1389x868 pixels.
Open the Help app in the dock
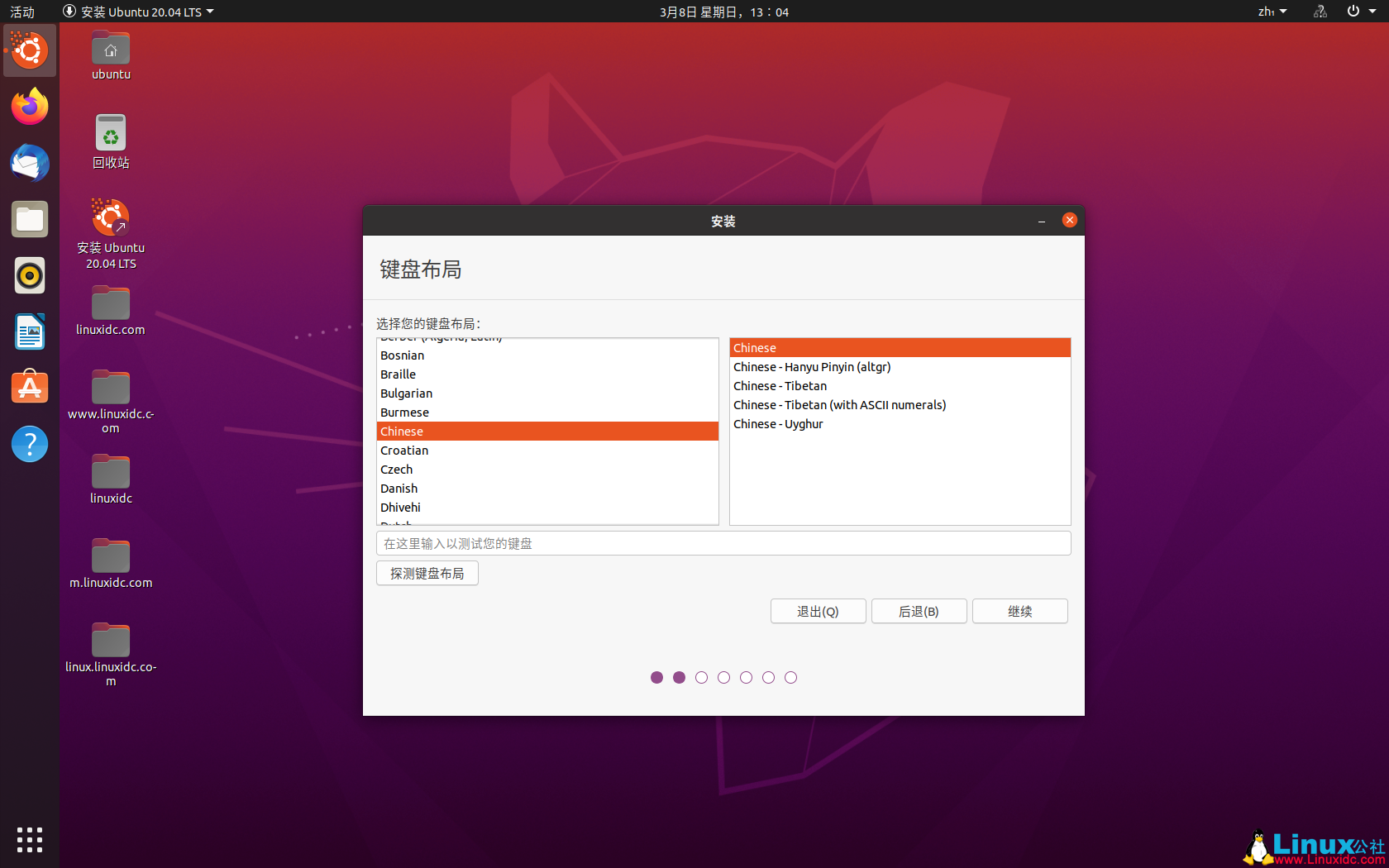(29, 444)
